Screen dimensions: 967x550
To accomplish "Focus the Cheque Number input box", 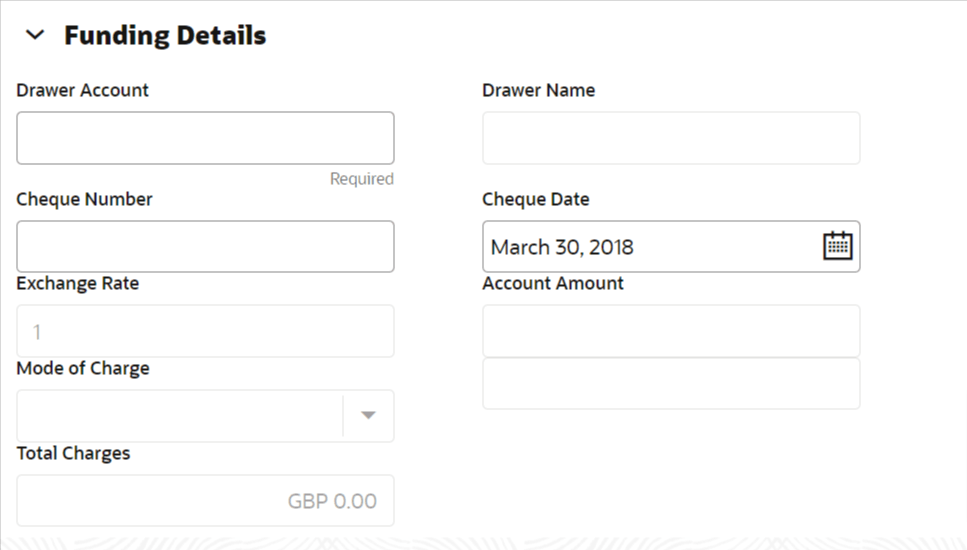I will coord(205,247).
